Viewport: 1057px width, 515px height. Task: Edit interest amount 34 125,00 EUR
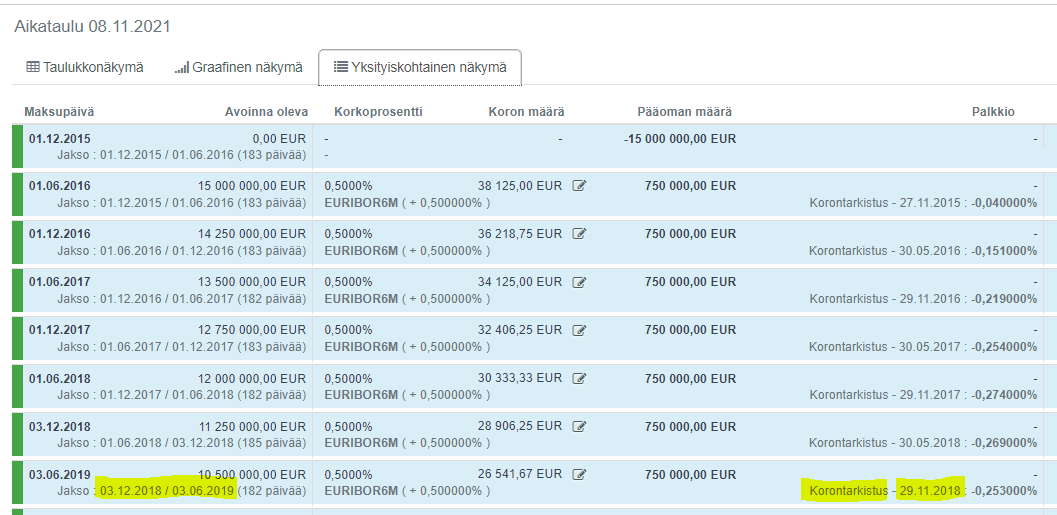point(579,282)
